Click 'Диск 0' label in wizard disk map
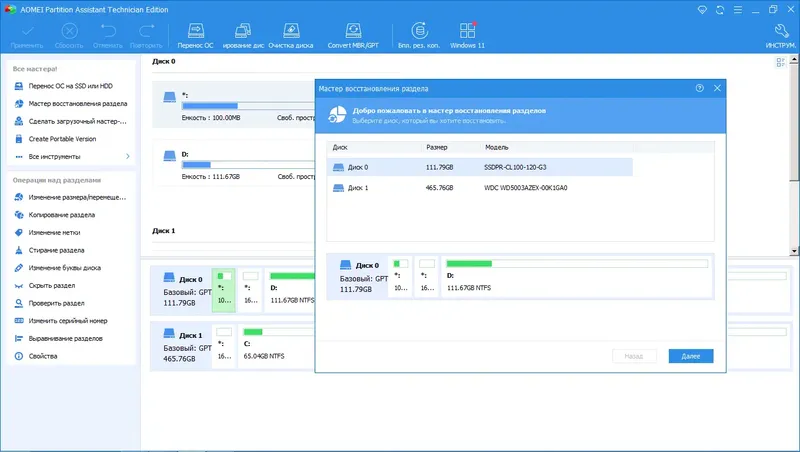 coord(367,265)
